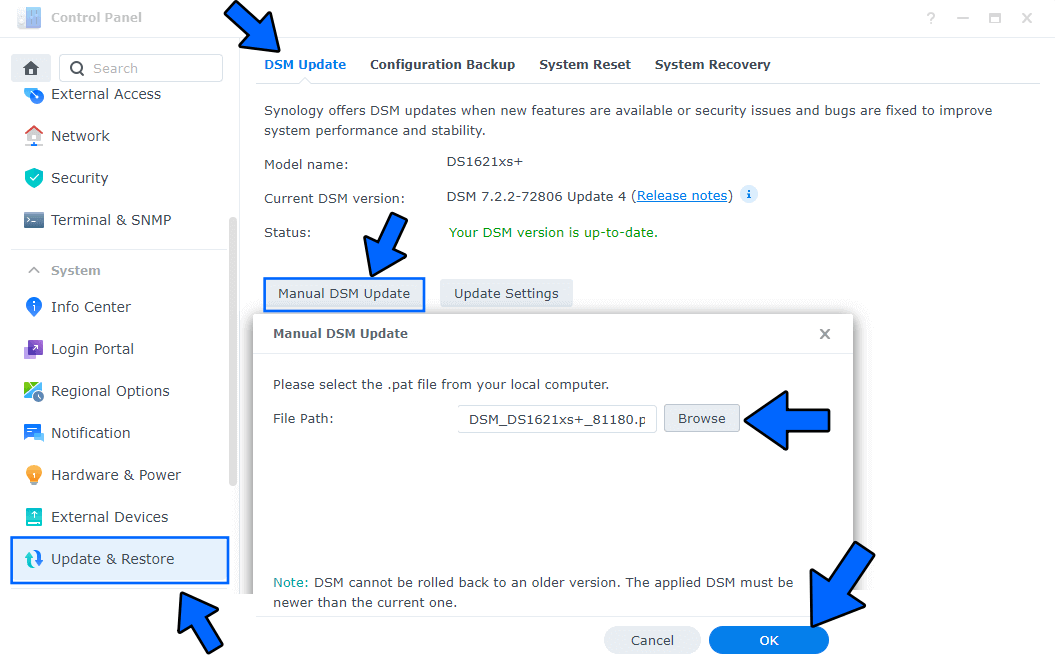1055x660 pixels.
Task: Open the System Reset tab
Action: pyautogui.click(x=585, y=64)
